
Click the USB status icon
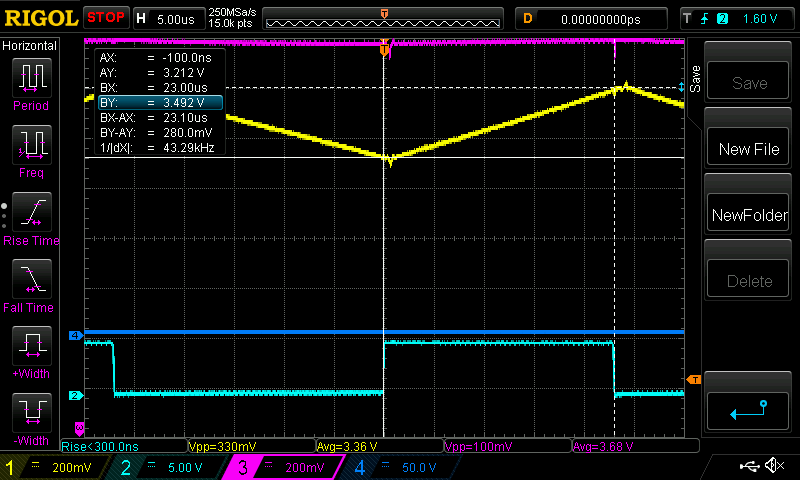749,466
